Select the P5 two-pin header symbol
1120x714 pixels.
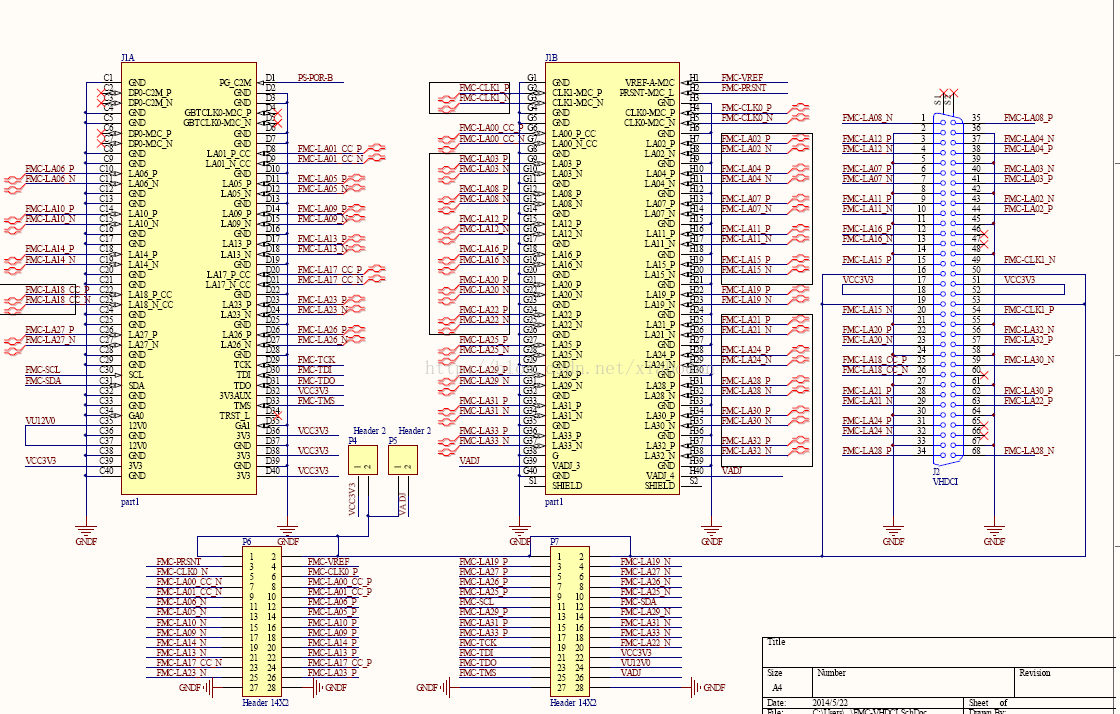point(403,461)
